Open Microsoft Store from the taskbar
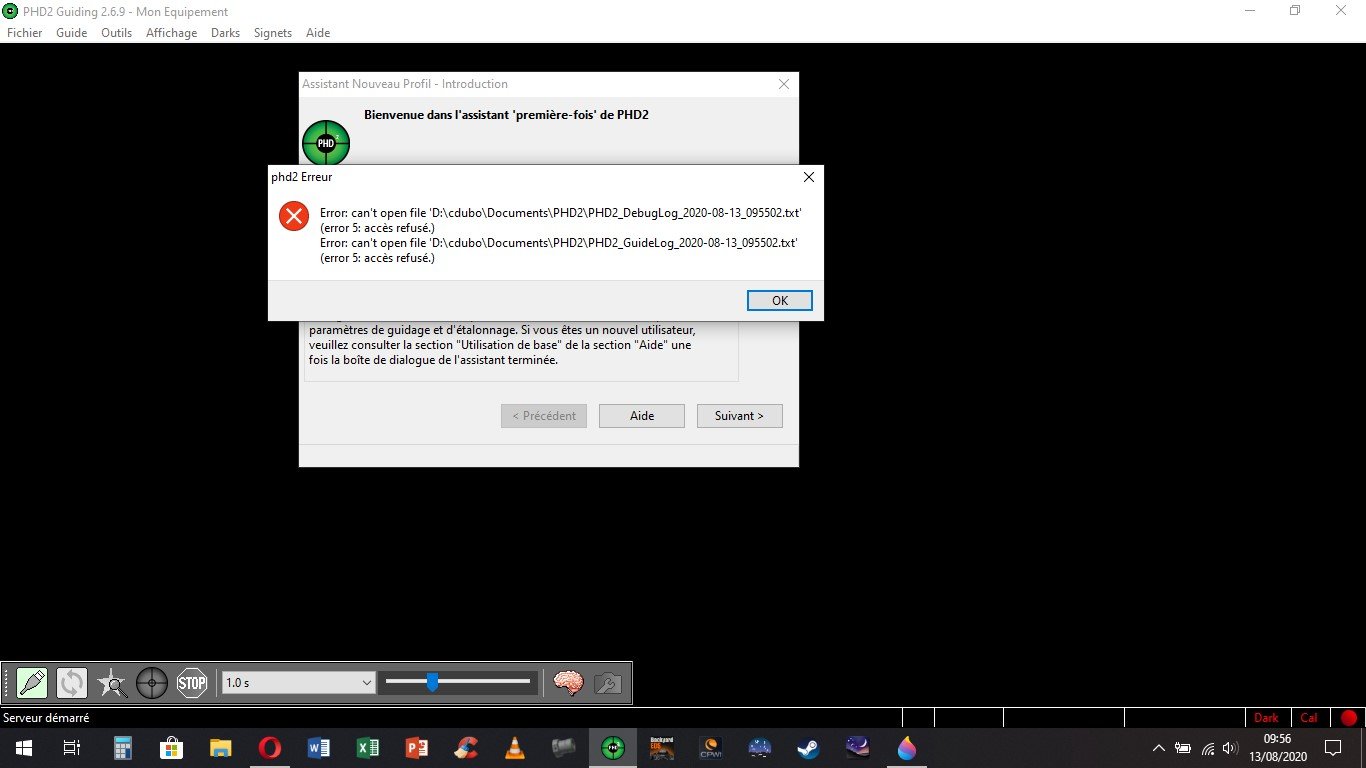Image resolution: width=1366 pixels, height=768 pixels. (172, 748)
